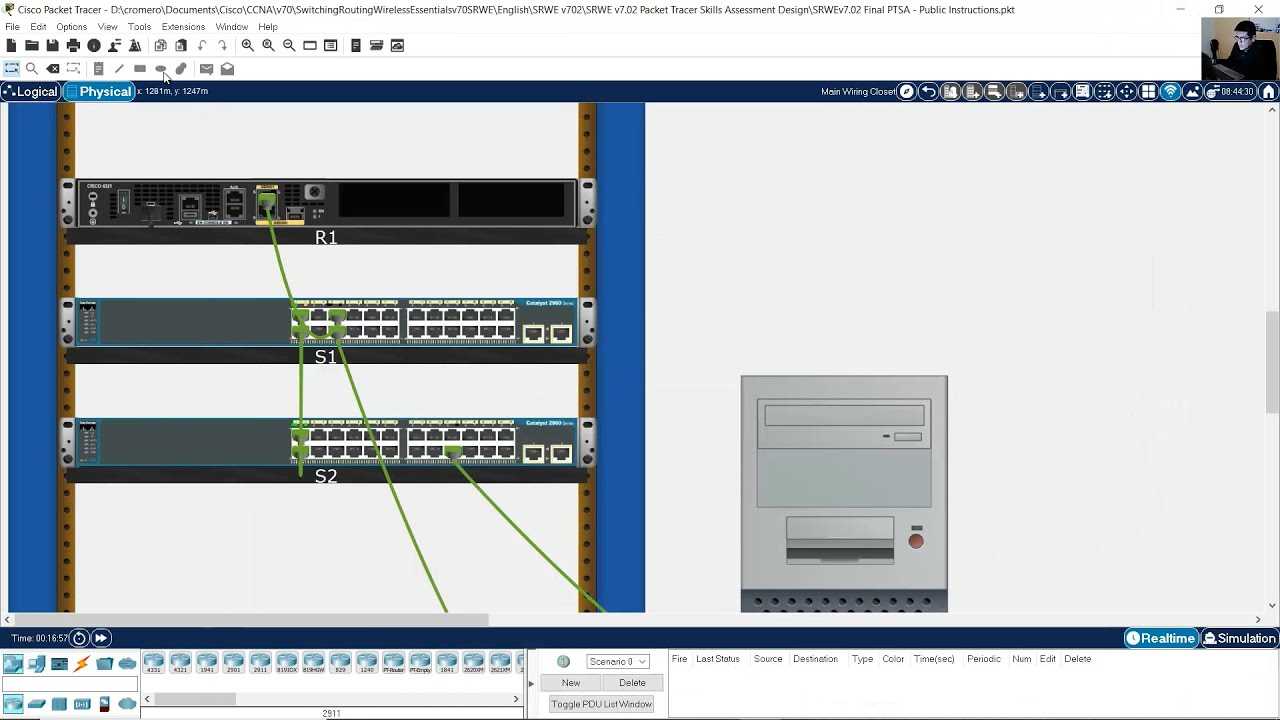Open the Extensions menu

183,27
